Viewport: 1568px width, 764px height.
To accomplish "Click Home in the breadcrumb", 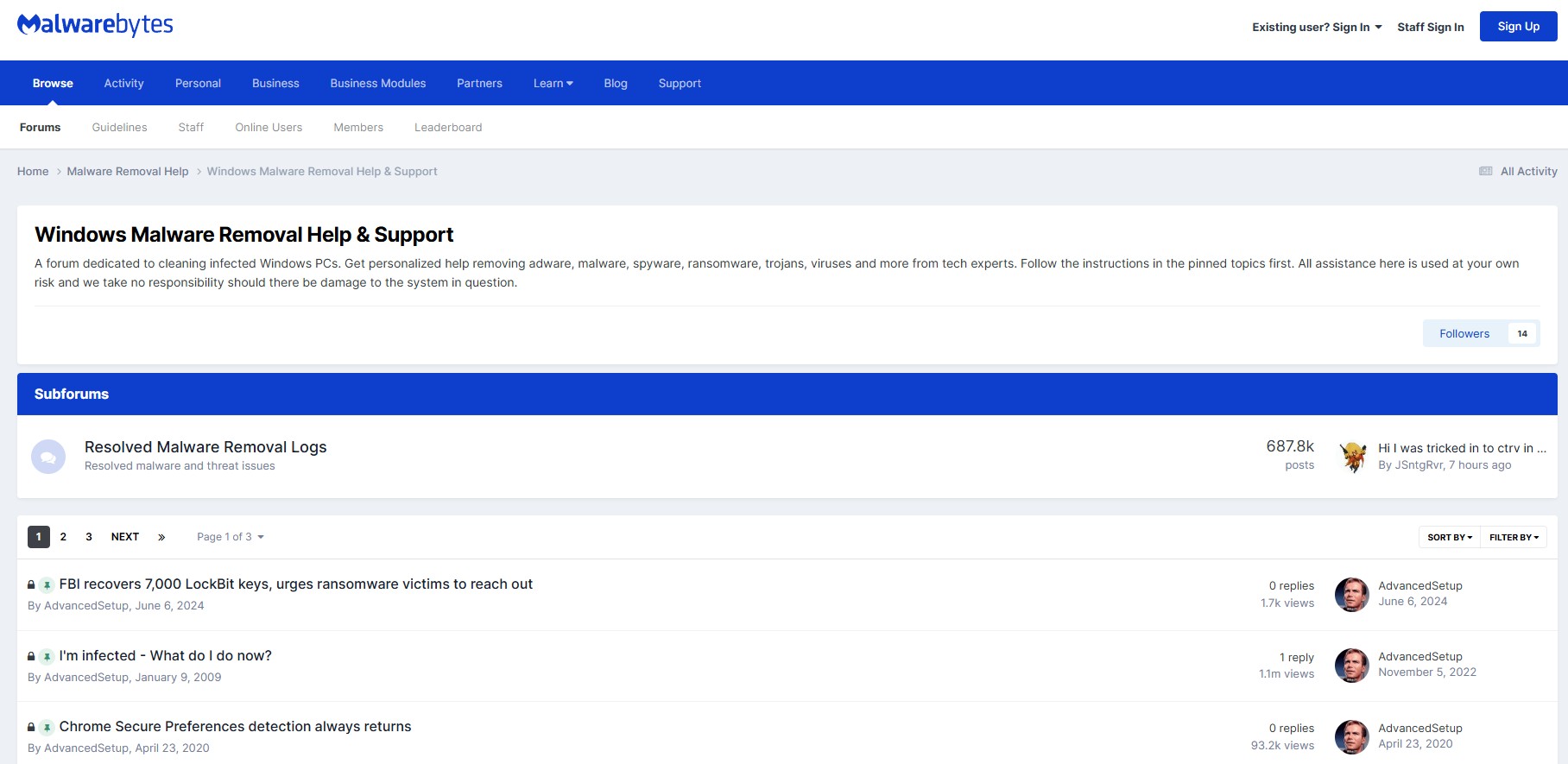I will pos(33,171).
